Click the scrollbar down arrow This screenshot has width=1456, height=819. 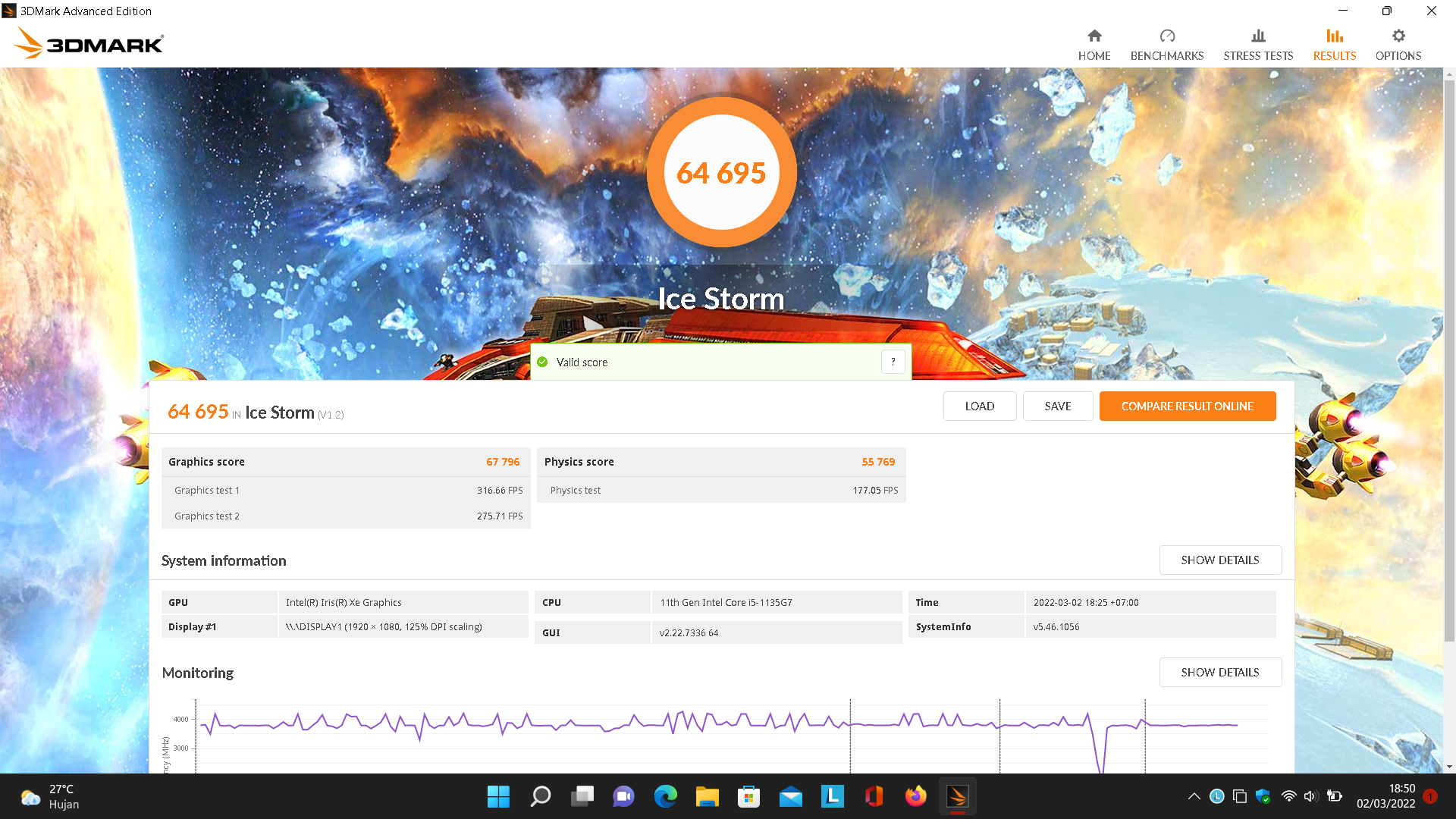[1449, 767]
